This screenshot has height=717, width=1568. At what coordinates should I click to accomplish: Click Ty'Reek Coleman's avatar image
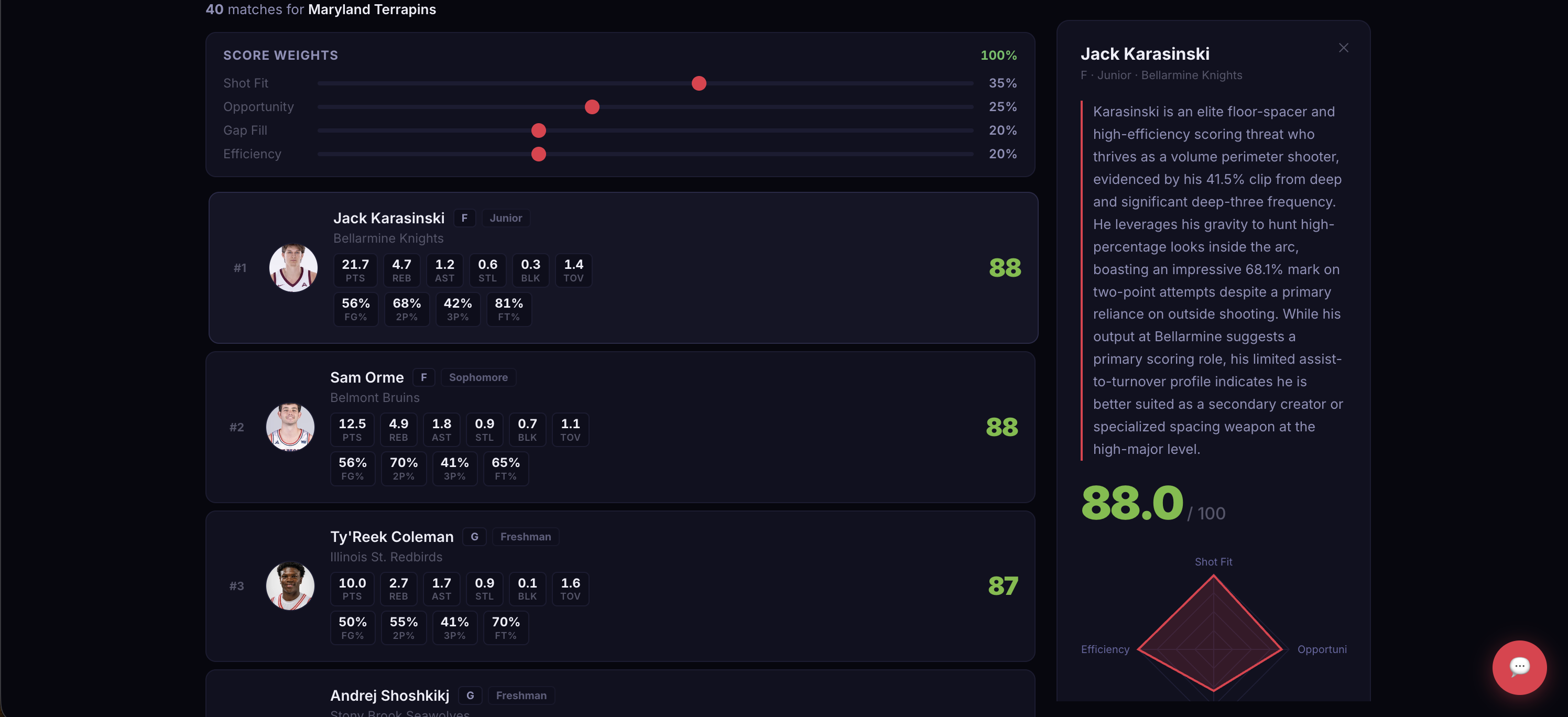[290, 585]
